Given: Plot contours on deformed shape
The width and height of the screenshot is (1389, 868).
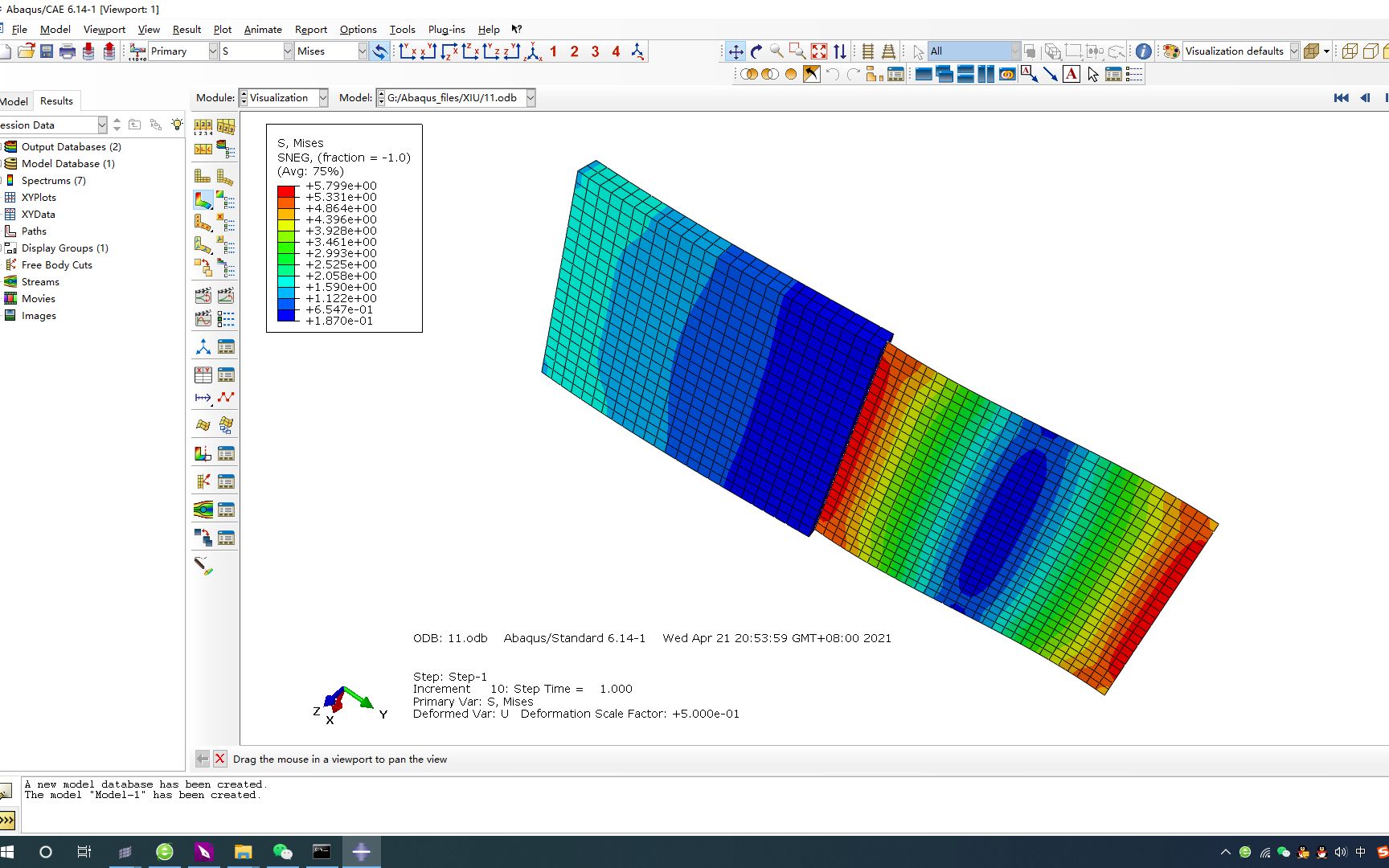Looking at the screenshot, I should tap(201, 199).
